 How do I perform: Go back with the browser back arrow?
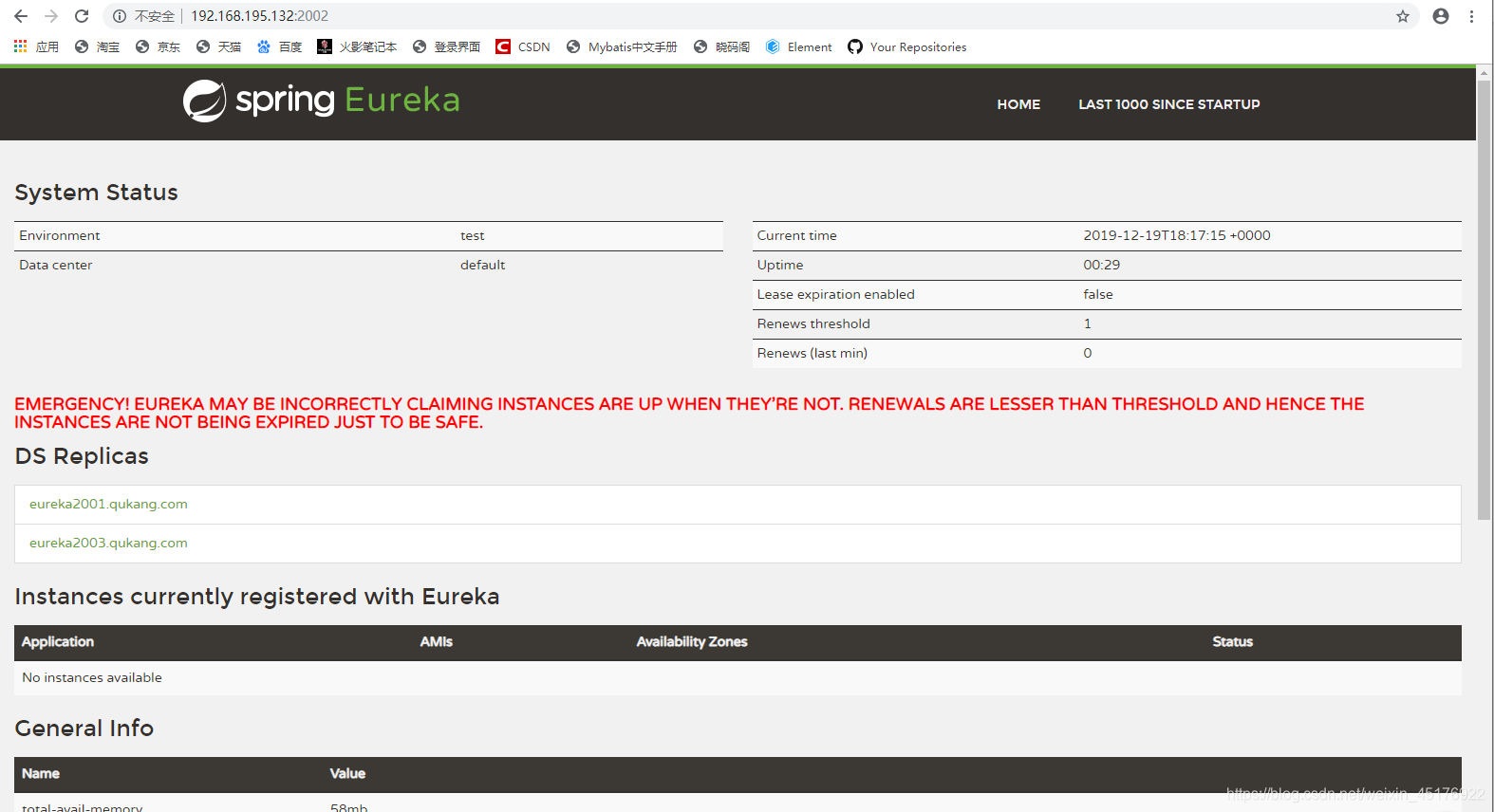[21, 16]
